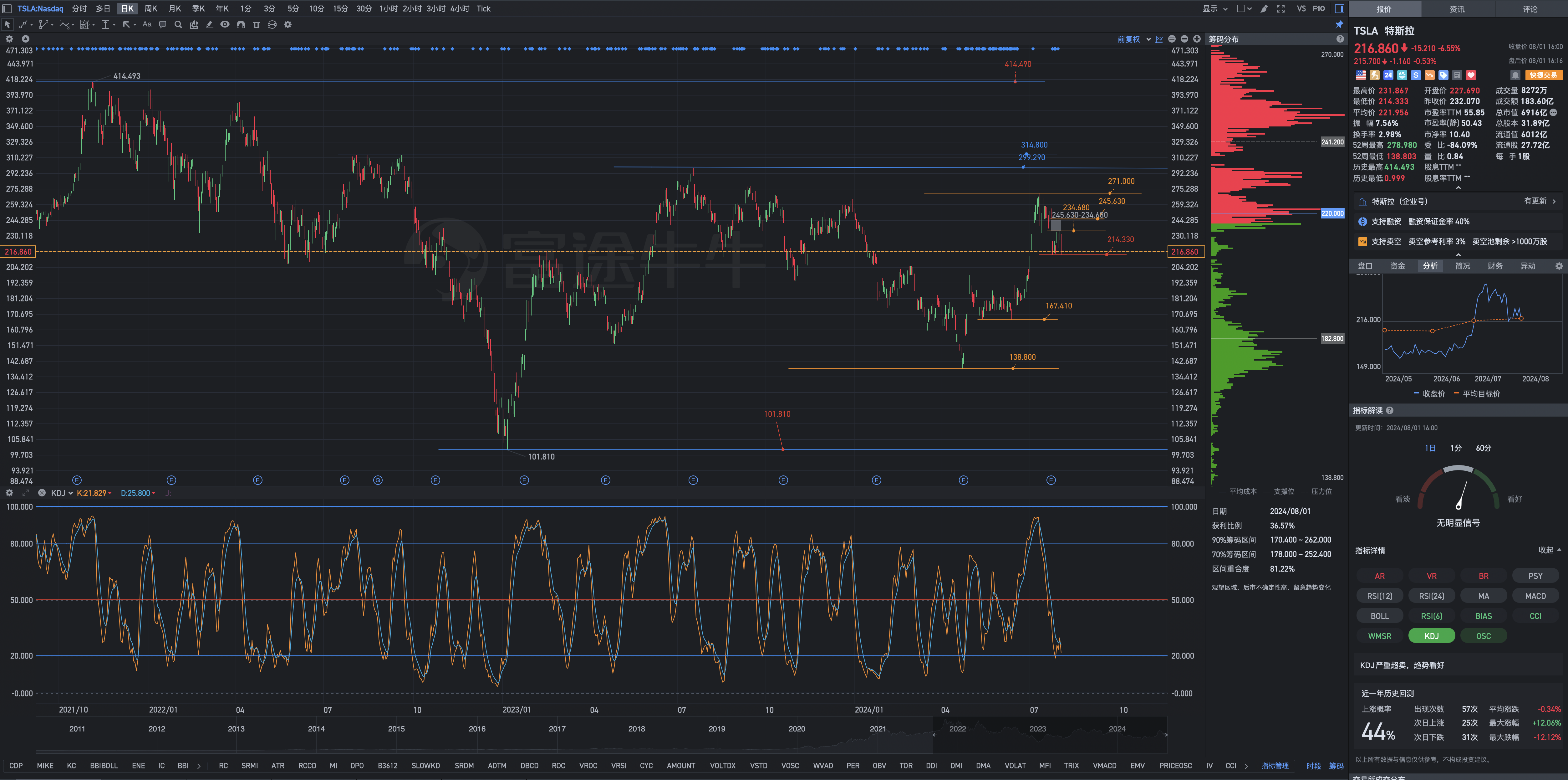The width and height of the screenshot is (1568, 780).
Task: Open drawing toolbar settings gear
Action: (288, 25)
